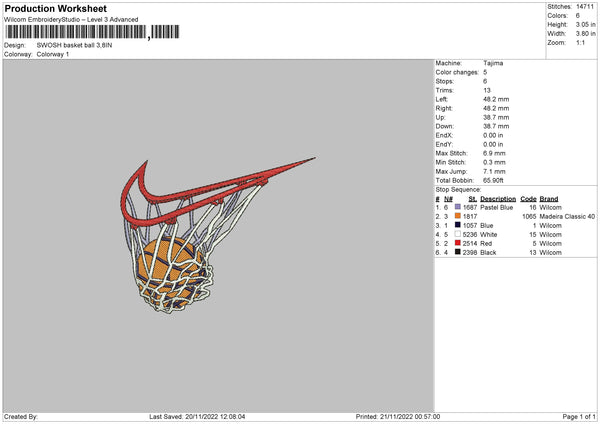The image size is (600, 424).
Task: Click the 'EndY:' label
Action: [444, 144]
